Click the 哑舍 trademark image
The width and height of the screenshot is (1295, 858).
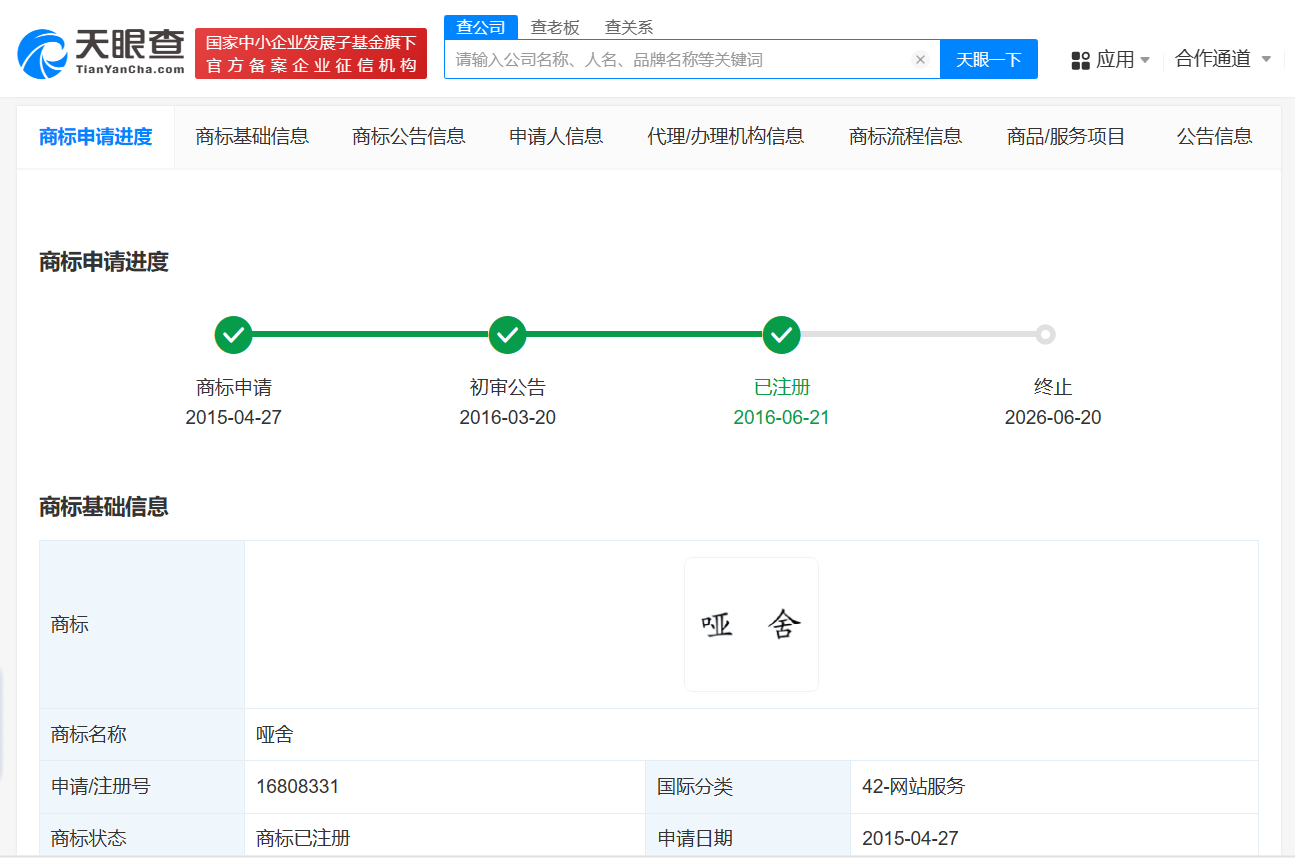(751, 624)
